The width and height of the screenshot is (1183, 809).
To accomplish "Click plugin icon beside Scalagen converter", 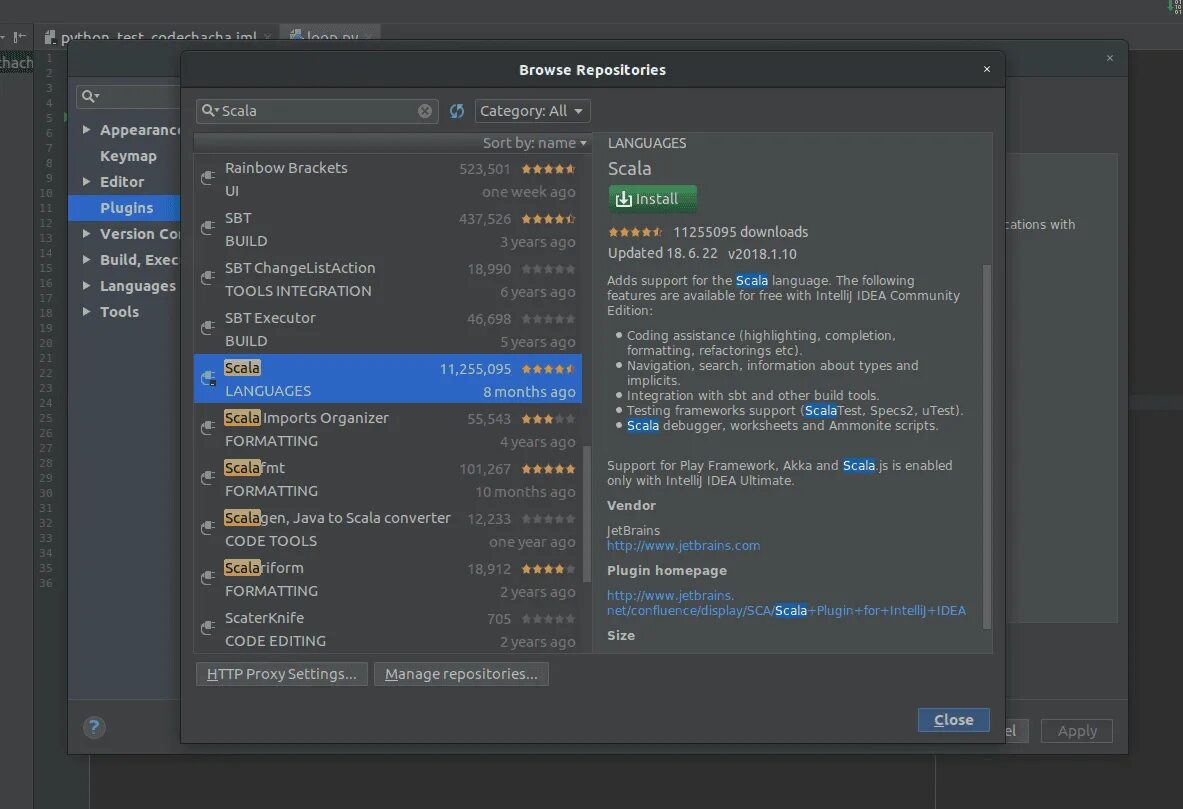I will tap(208, 528).
